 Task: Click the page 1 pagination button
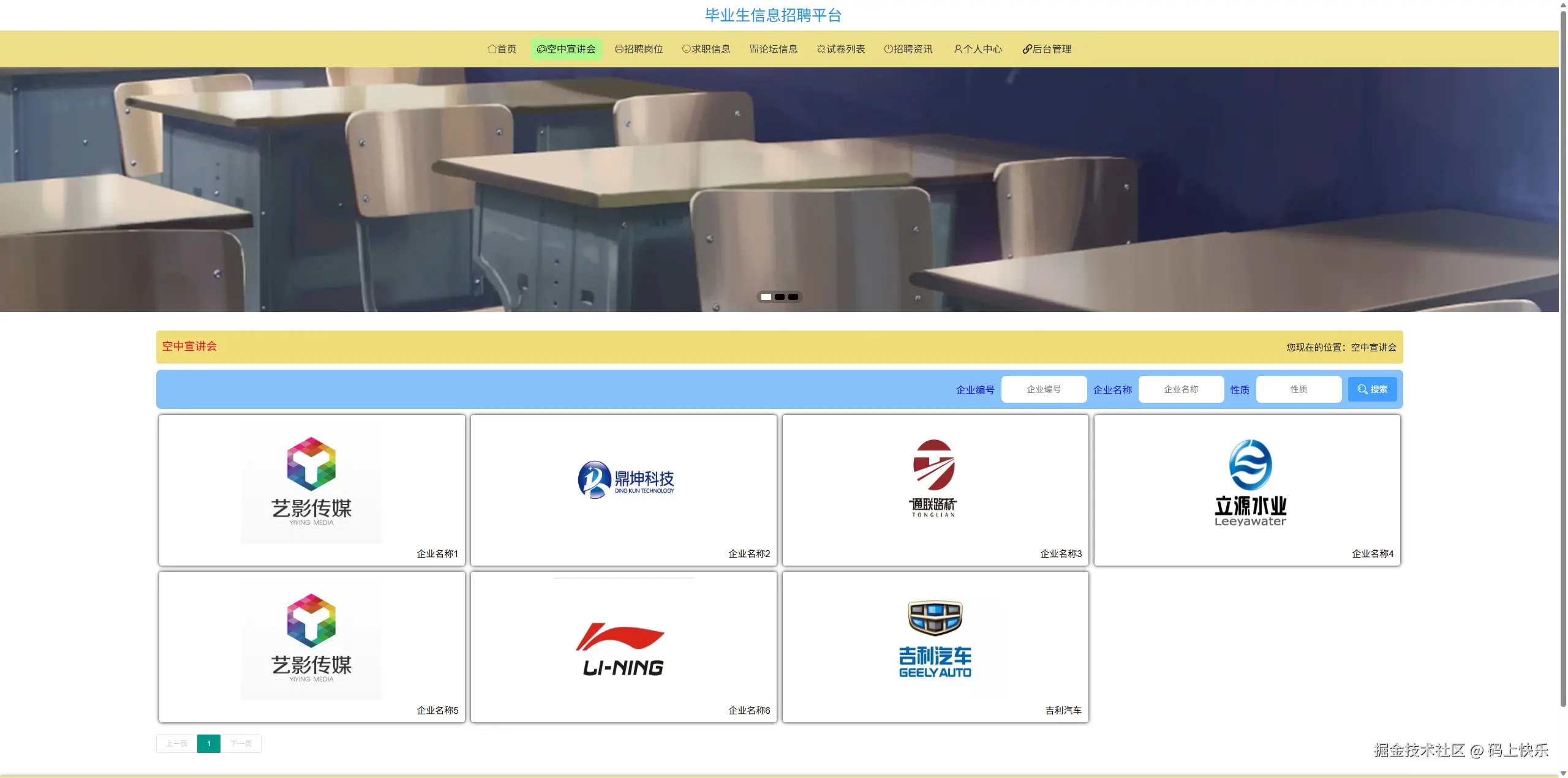pyautogui.click(x=209, y=743)
